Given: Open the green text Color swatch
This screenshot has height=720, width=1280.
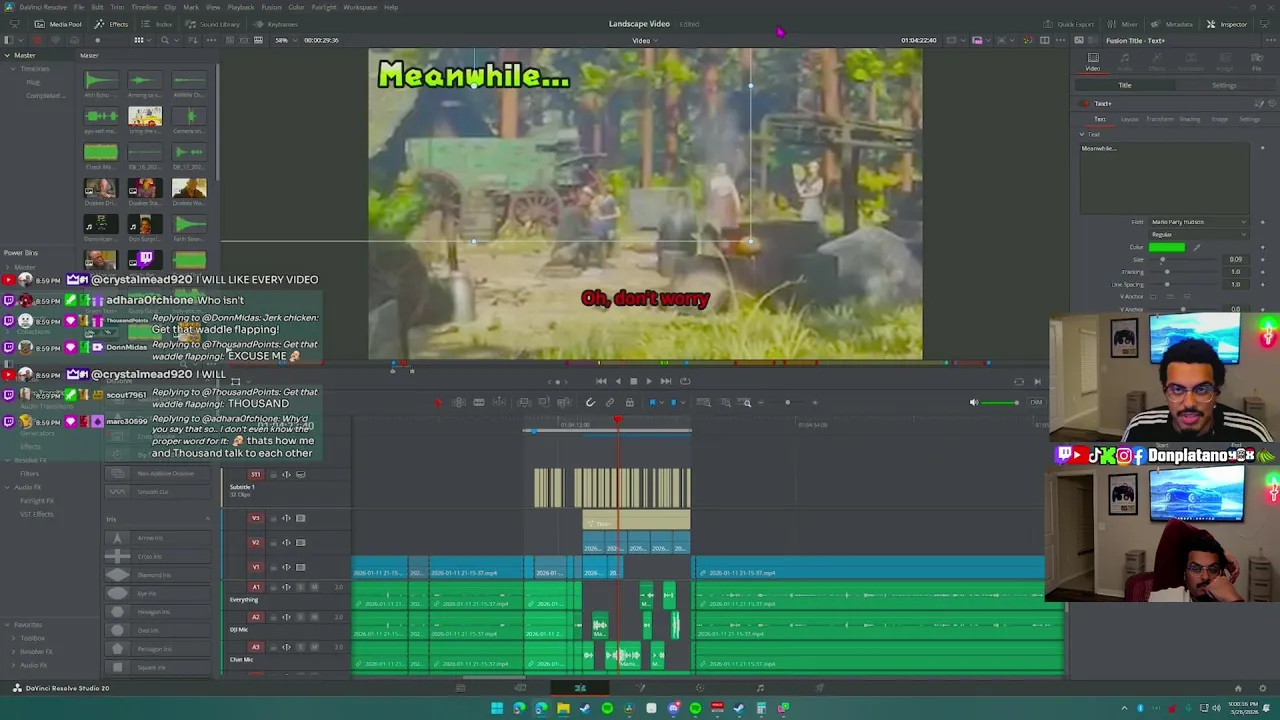Looking at the screenshot, I should click(x=1166, y=247).
